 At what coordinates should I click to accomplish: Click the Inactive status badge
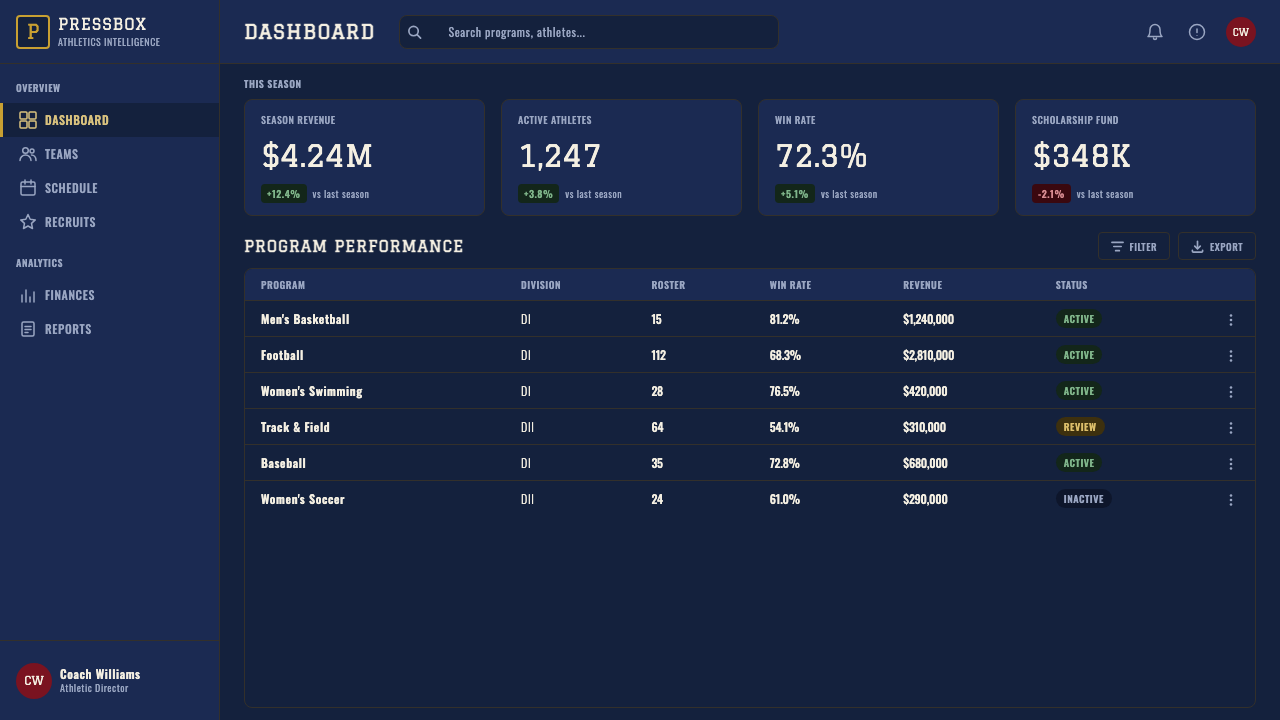tap(1084, 499)
